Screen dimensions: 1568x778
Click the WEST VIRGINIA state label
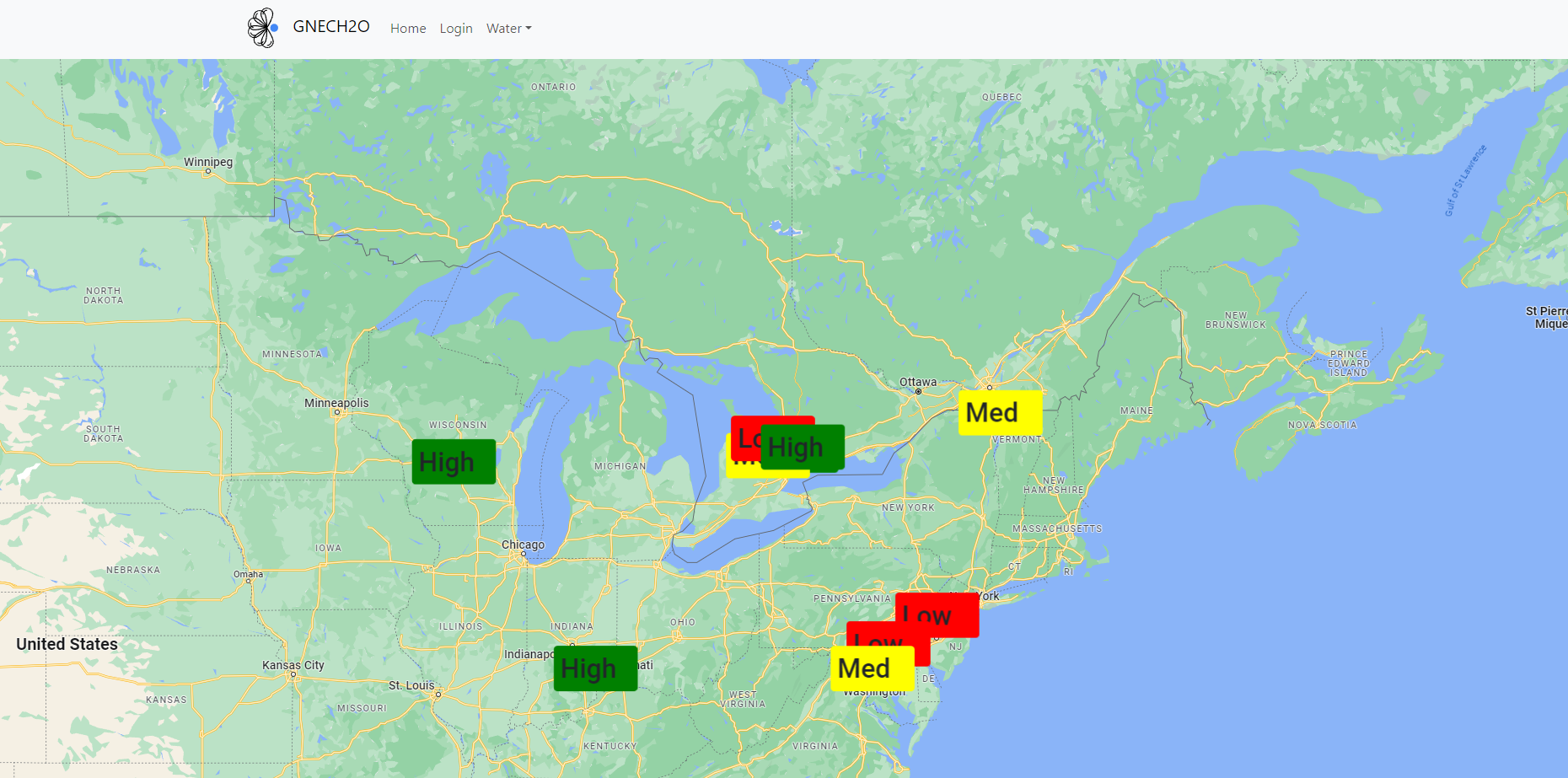pyautogui.click(x=743, y=699)
